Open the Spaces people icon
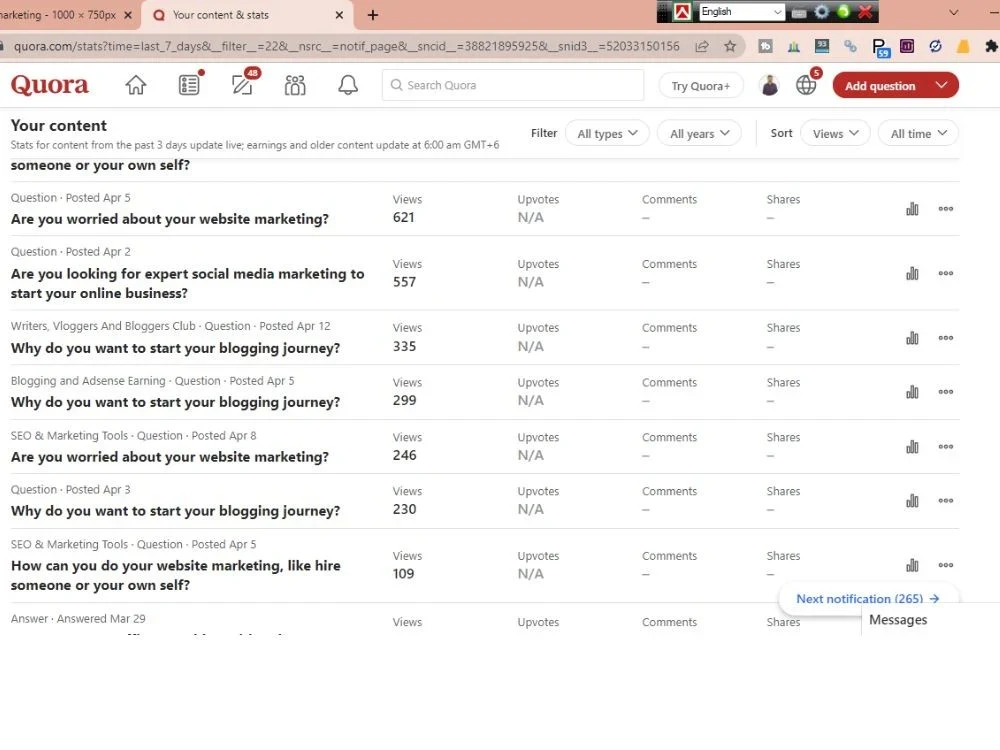This screenshot has width=1000, height=750. (x=295, y=85)
